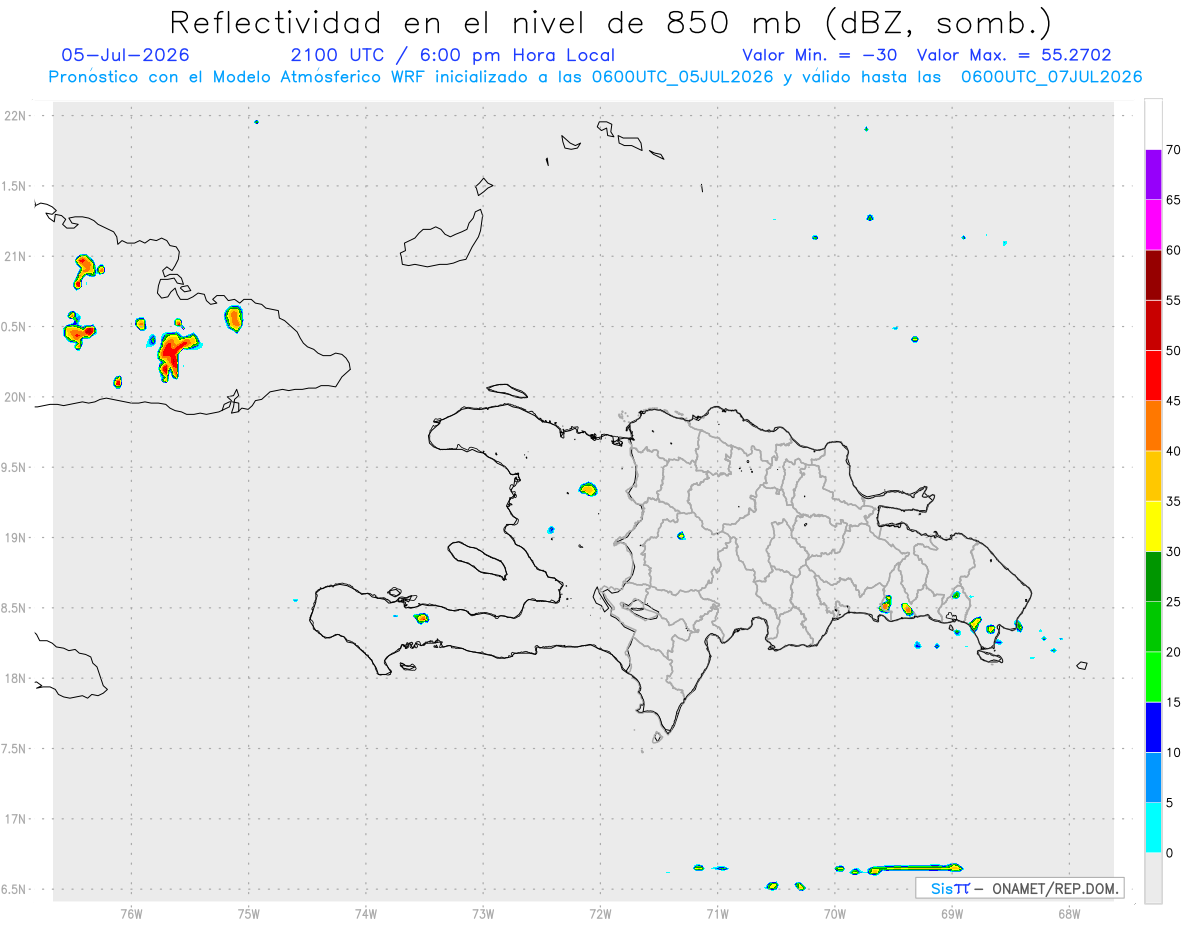This screenshot has height=927, width=1200.
Task: Pick the maroon 55–60 dBZ colorbar segment
Action: [1153, 275]
